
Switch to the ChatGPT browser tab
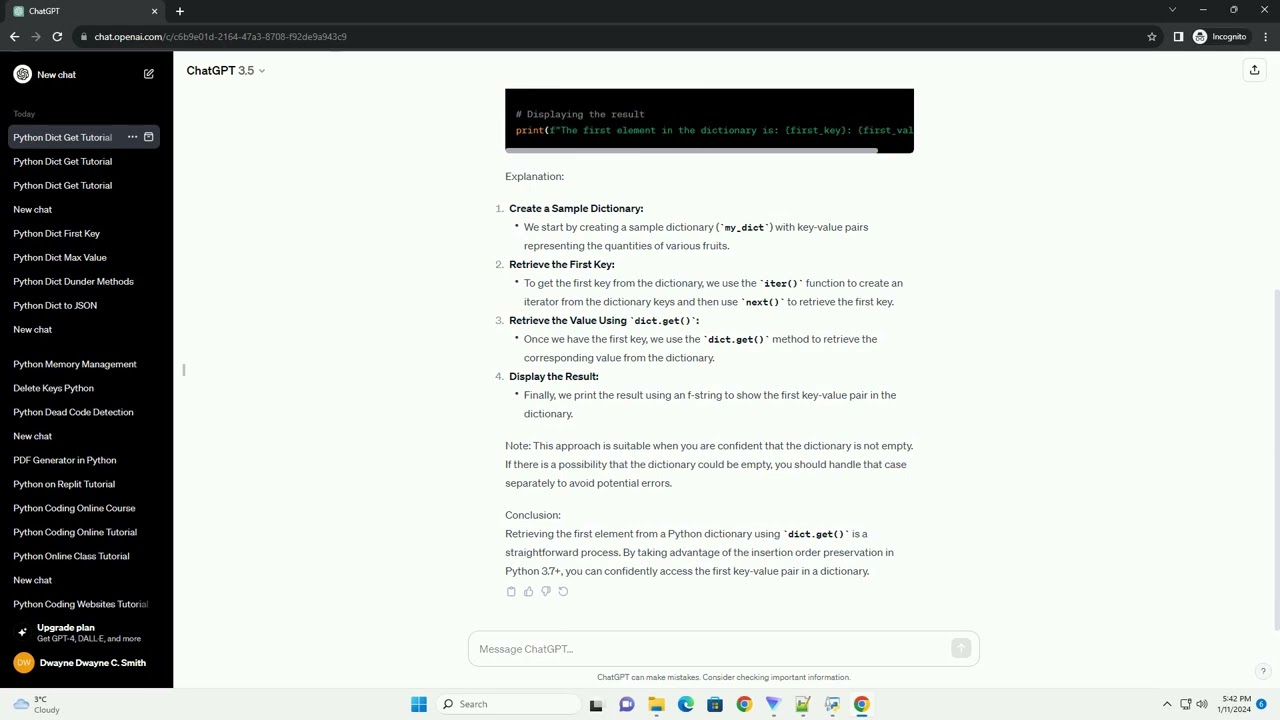[85, 11]
